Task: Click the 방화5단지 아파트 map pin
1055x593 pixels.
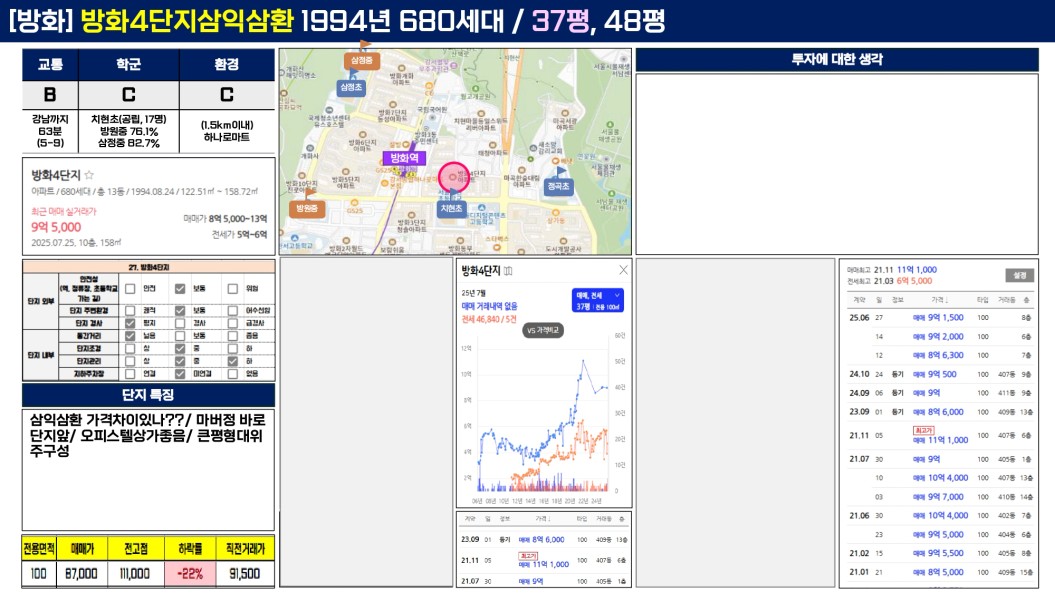Action: pos(345,172)
